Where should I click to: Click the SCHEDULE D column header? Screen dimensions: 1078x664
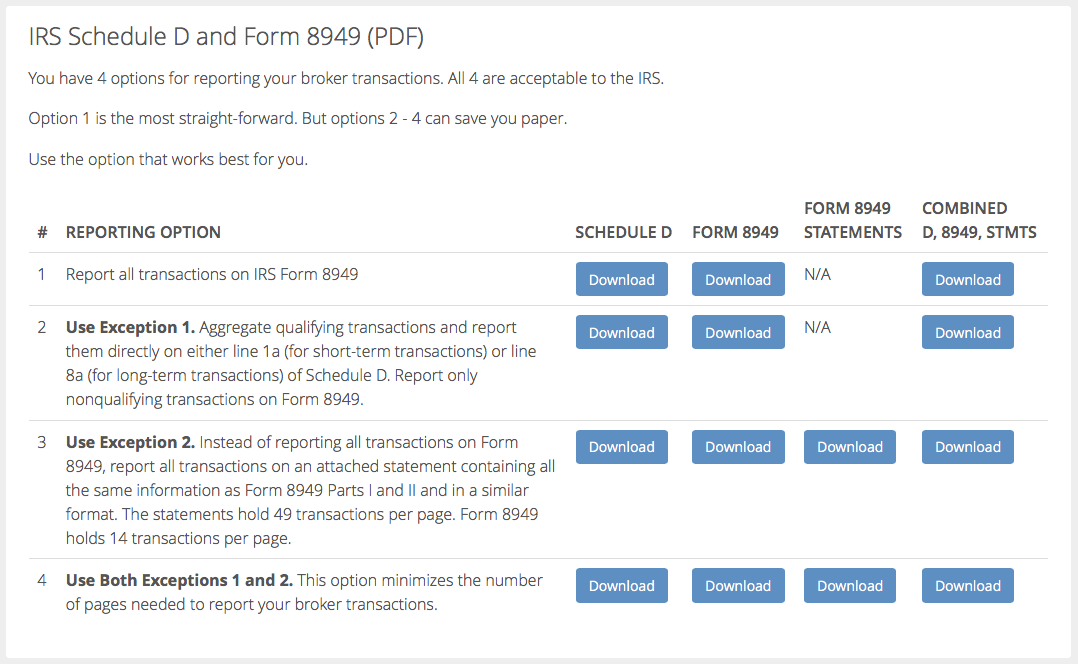tap(623, 232)
